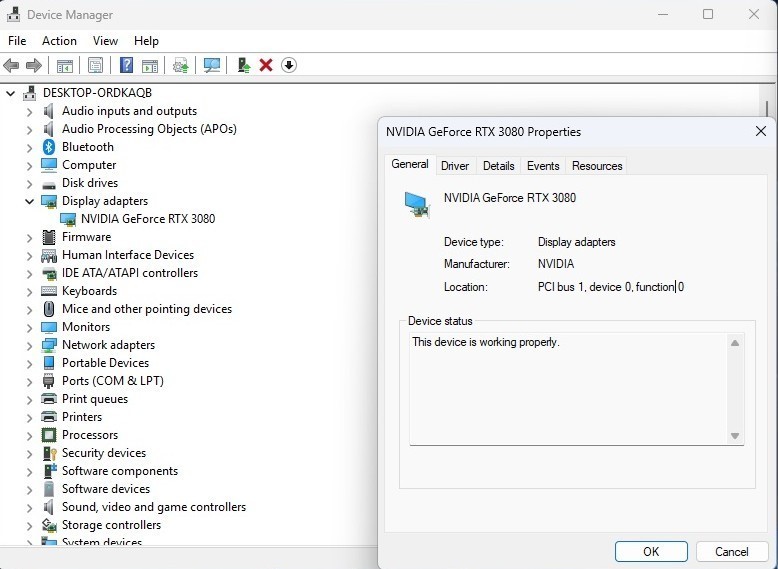Select Audio Processing Objects (APOs) row
The image size is (778, 569).
click(149, 129)
